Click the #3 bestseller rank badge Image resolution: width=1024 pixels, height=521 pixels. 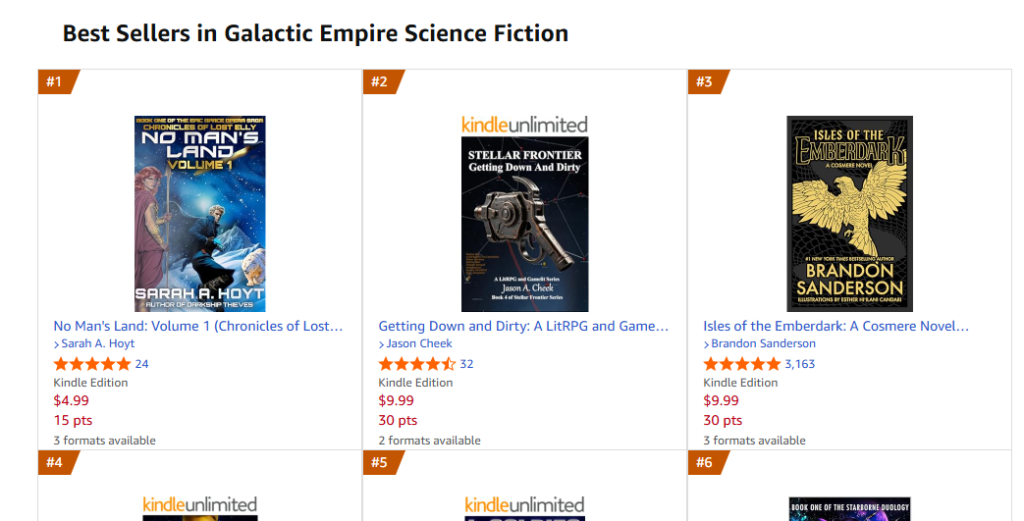point(706,81)
